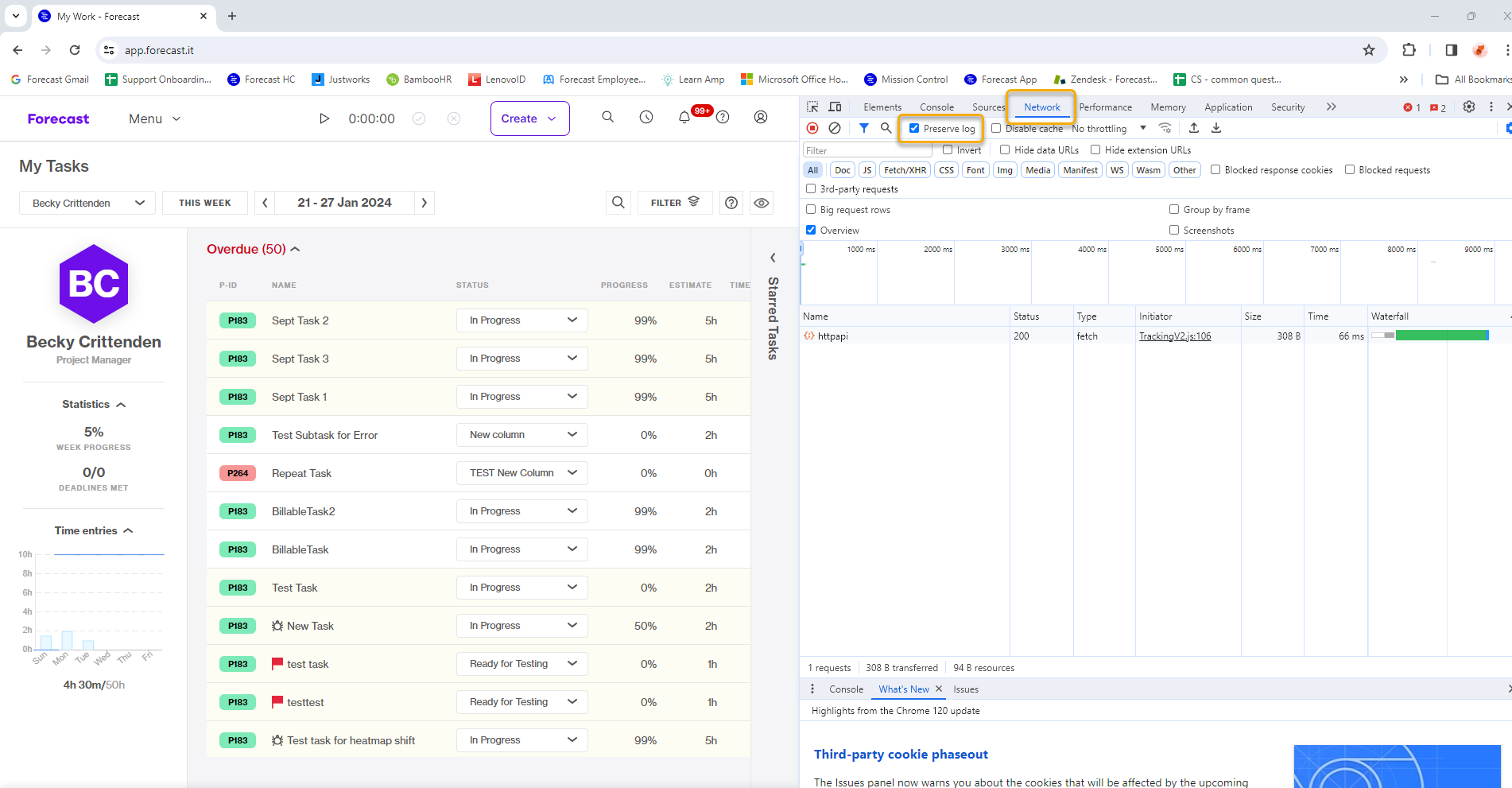The height and width of the screenshot is (788, 1512).
Task: Open the Forecast Menu dropdown
Action: point(155,118)
